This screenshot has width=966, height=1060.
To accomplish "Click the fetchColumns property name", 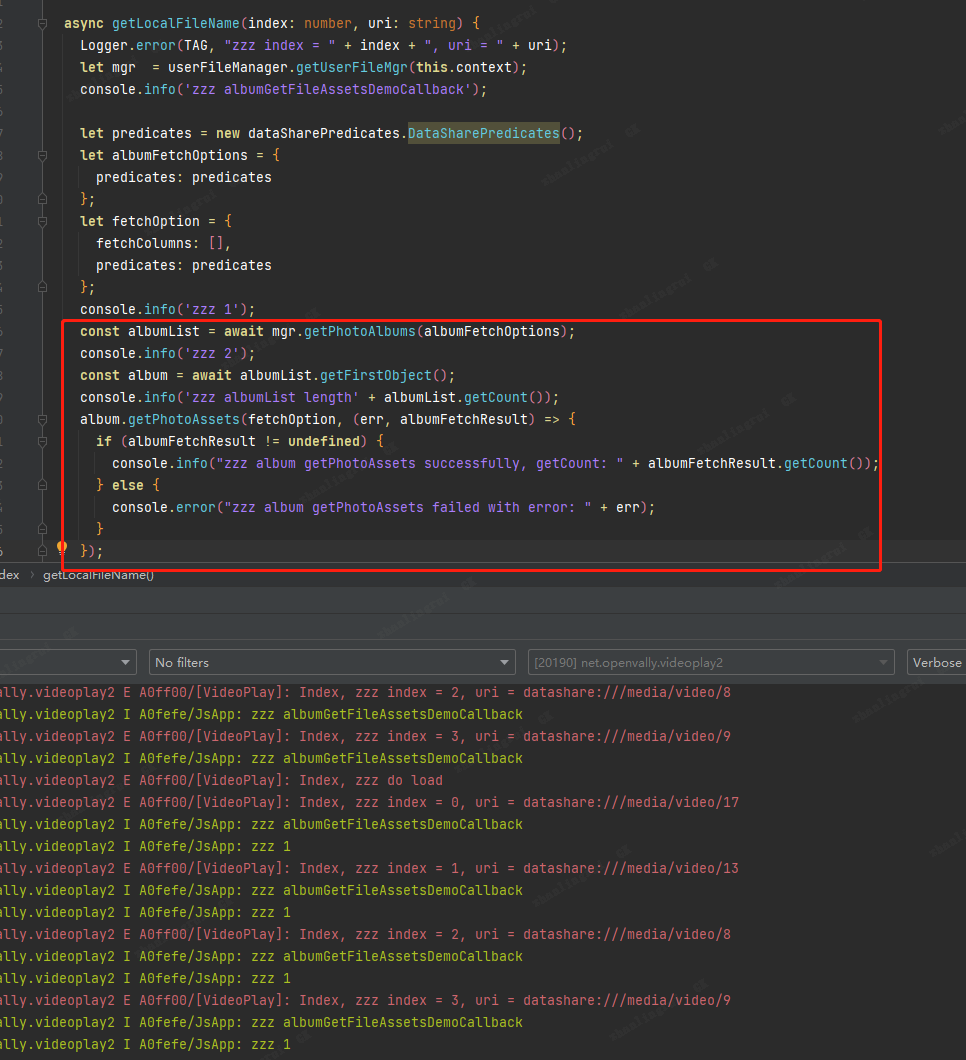I will 144,243.
